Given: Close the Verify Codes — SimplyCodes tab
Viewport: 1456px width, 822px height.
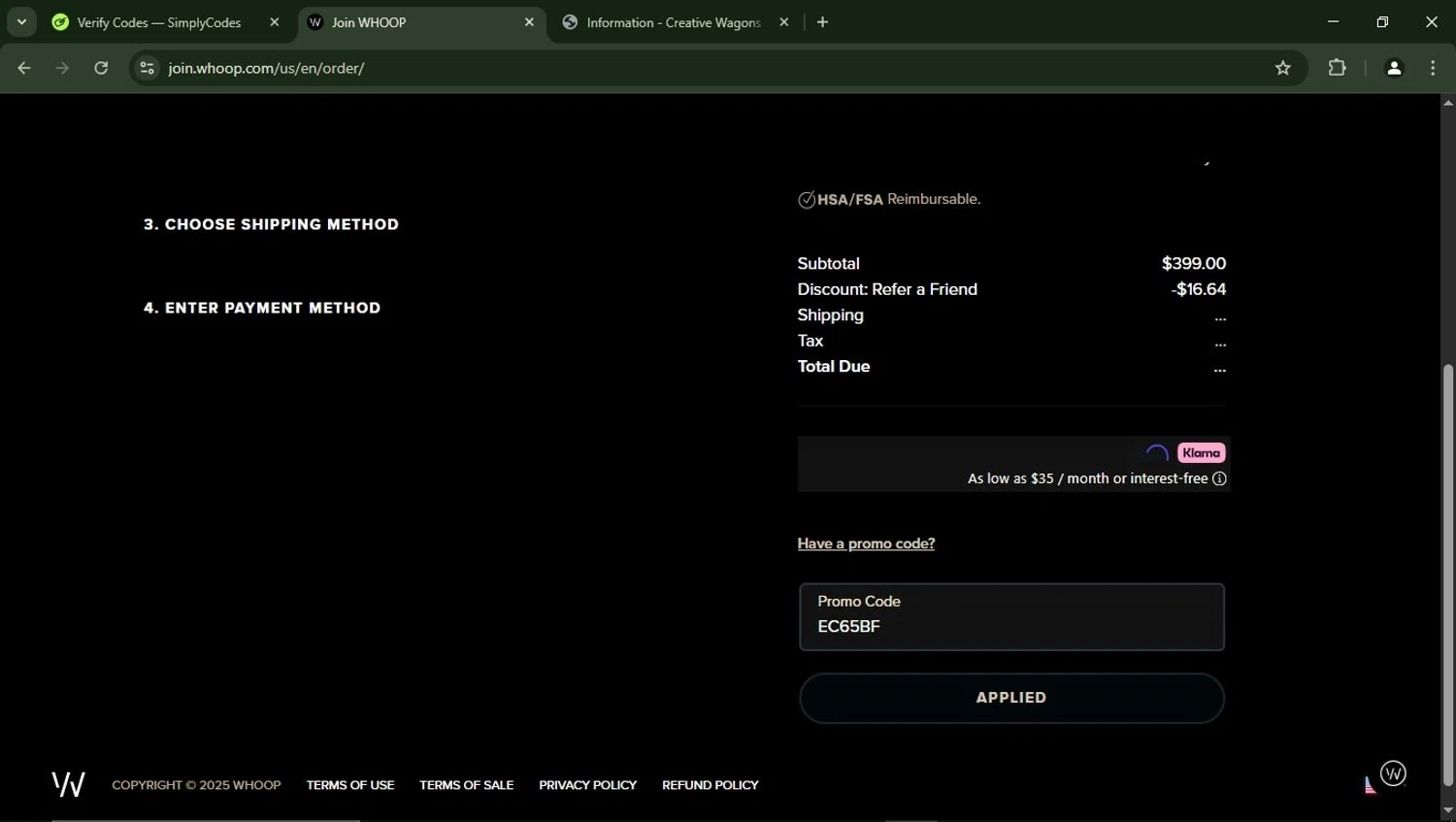Looking at the screenshot, I should pyautogui.click(x=275, y=22).
